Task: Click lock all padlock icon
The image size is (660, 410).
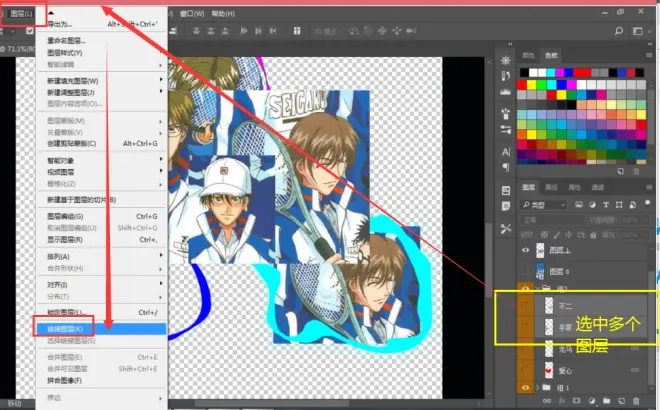Action: pos(593,235)
